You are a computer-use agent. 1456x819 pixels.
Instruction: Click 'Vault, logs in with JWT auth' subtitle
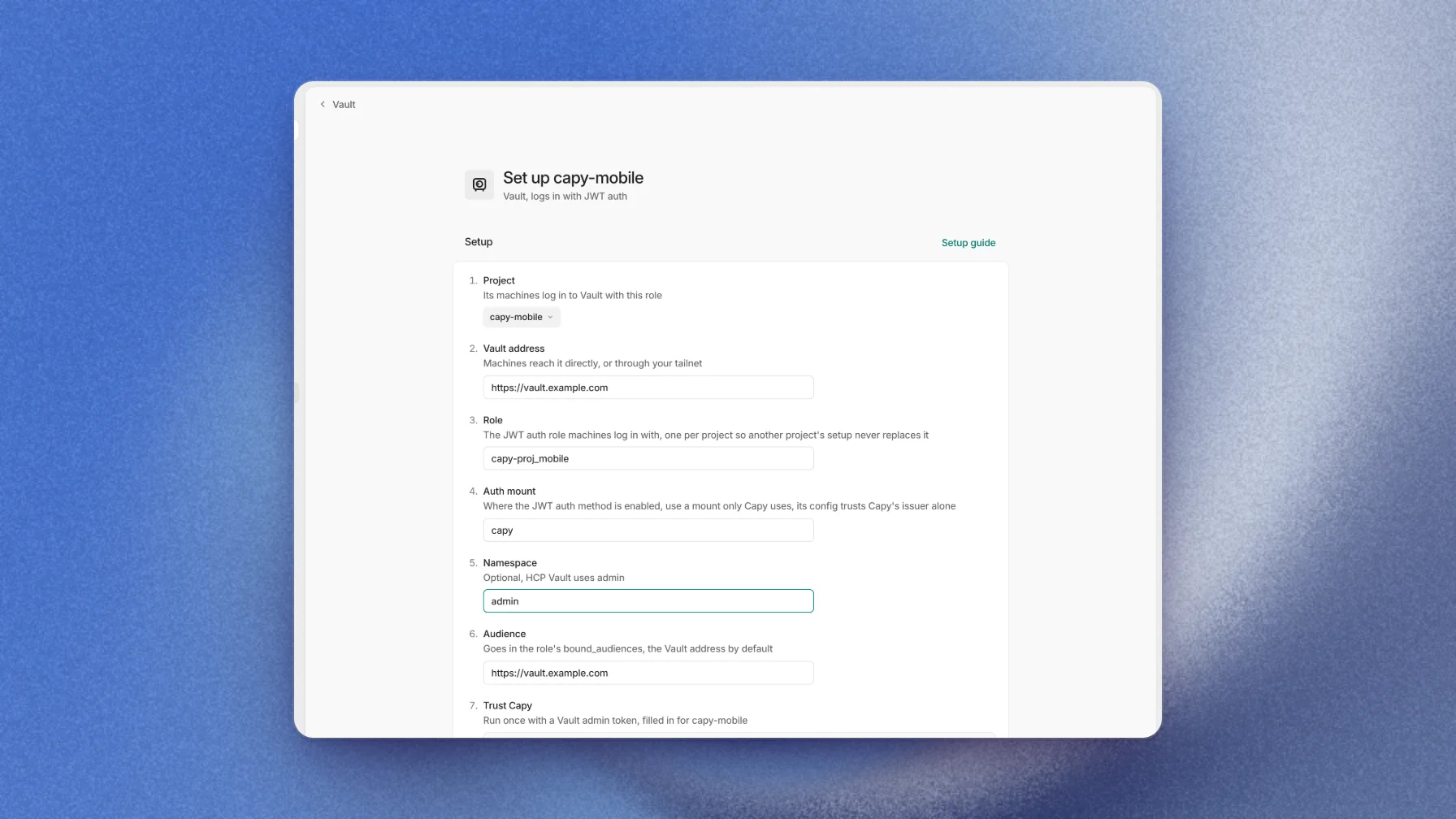565,197
